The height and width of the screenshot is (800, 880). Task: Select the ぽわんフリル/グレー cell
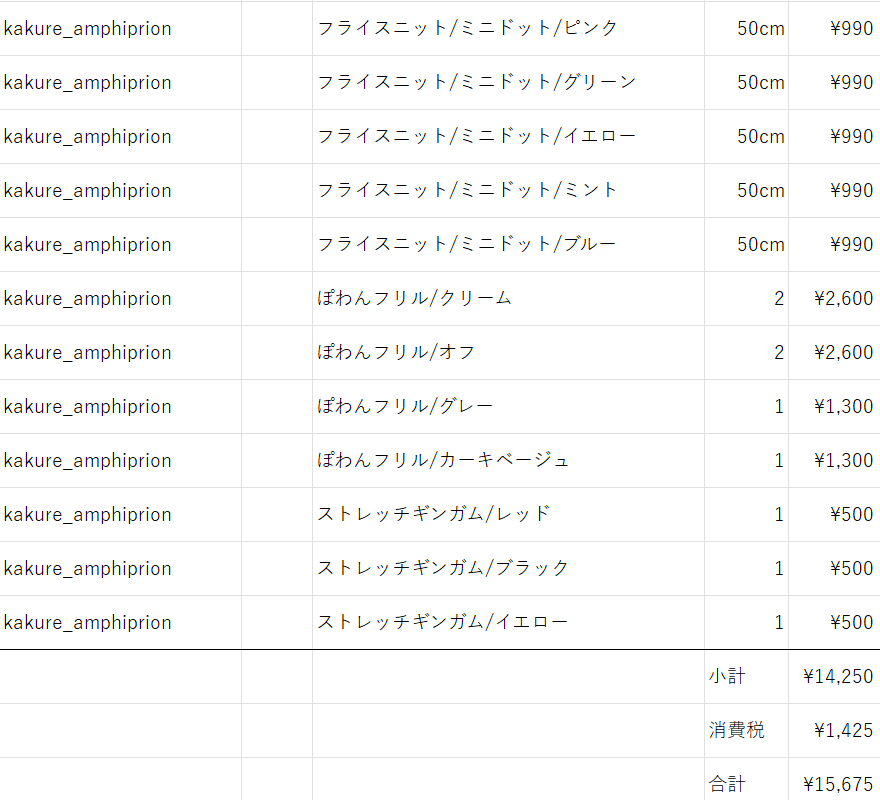point(508,406)
